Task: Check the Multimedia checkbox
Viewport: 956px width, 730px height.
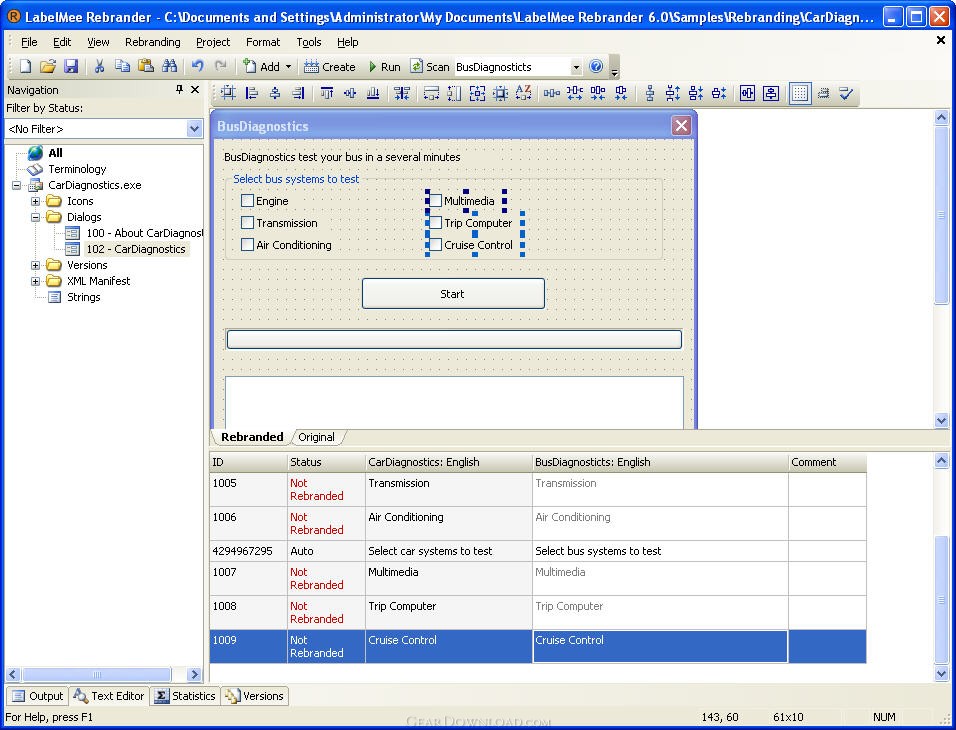Action: click(x=435, y=201)
